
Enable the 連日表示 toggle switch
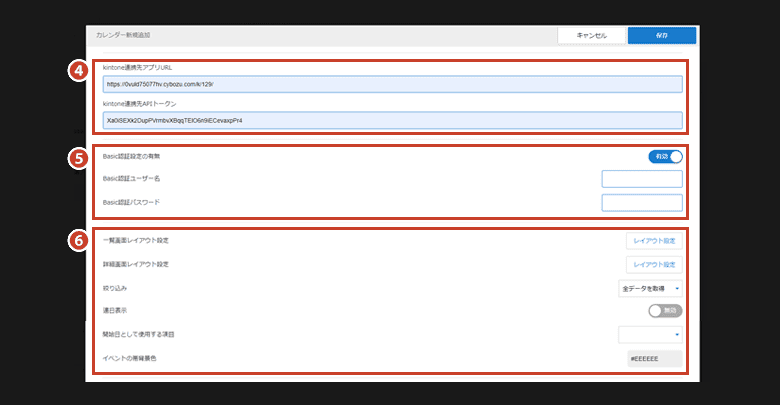point(665,311)
